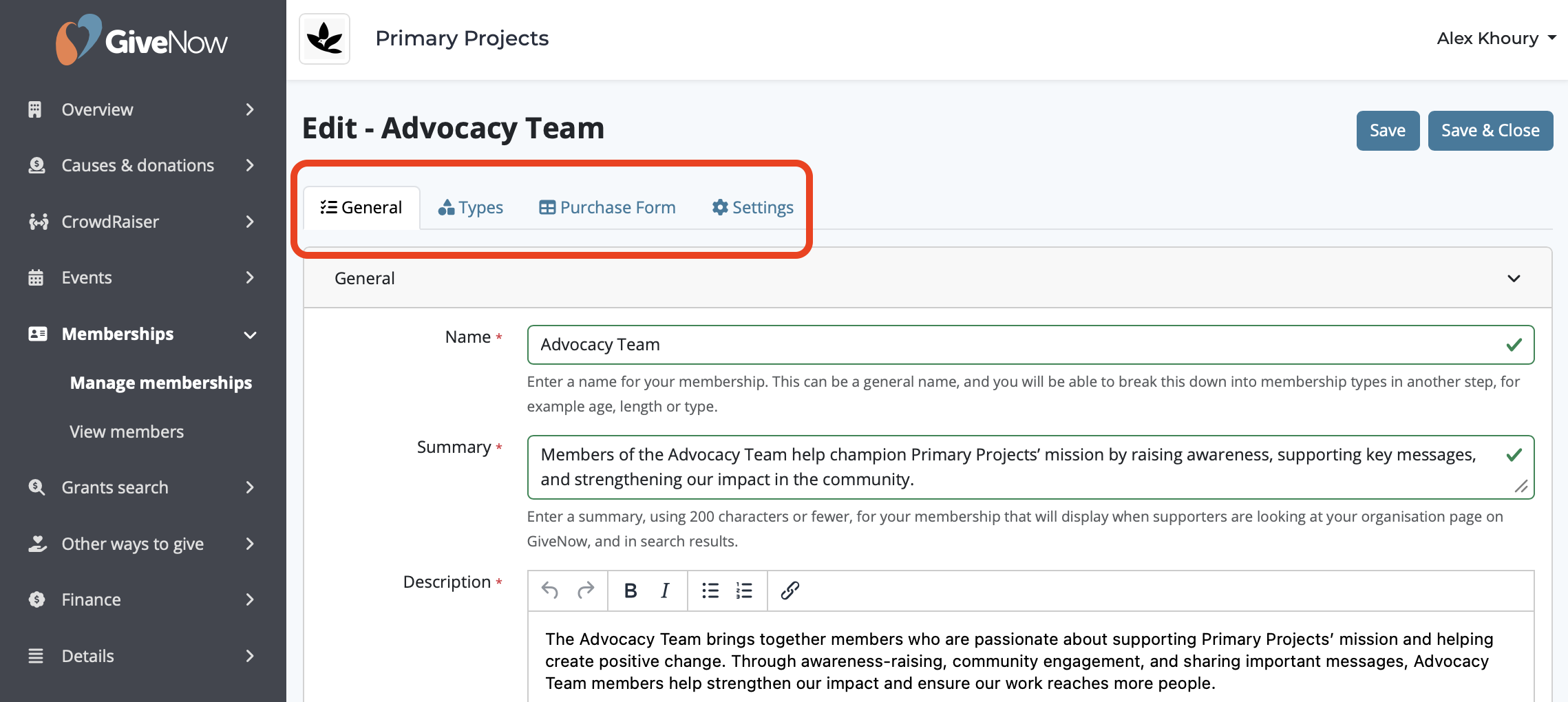Click the GiveNow logo
The height and width of the screenshot is (702, 1568).
[x=142, y=41]
